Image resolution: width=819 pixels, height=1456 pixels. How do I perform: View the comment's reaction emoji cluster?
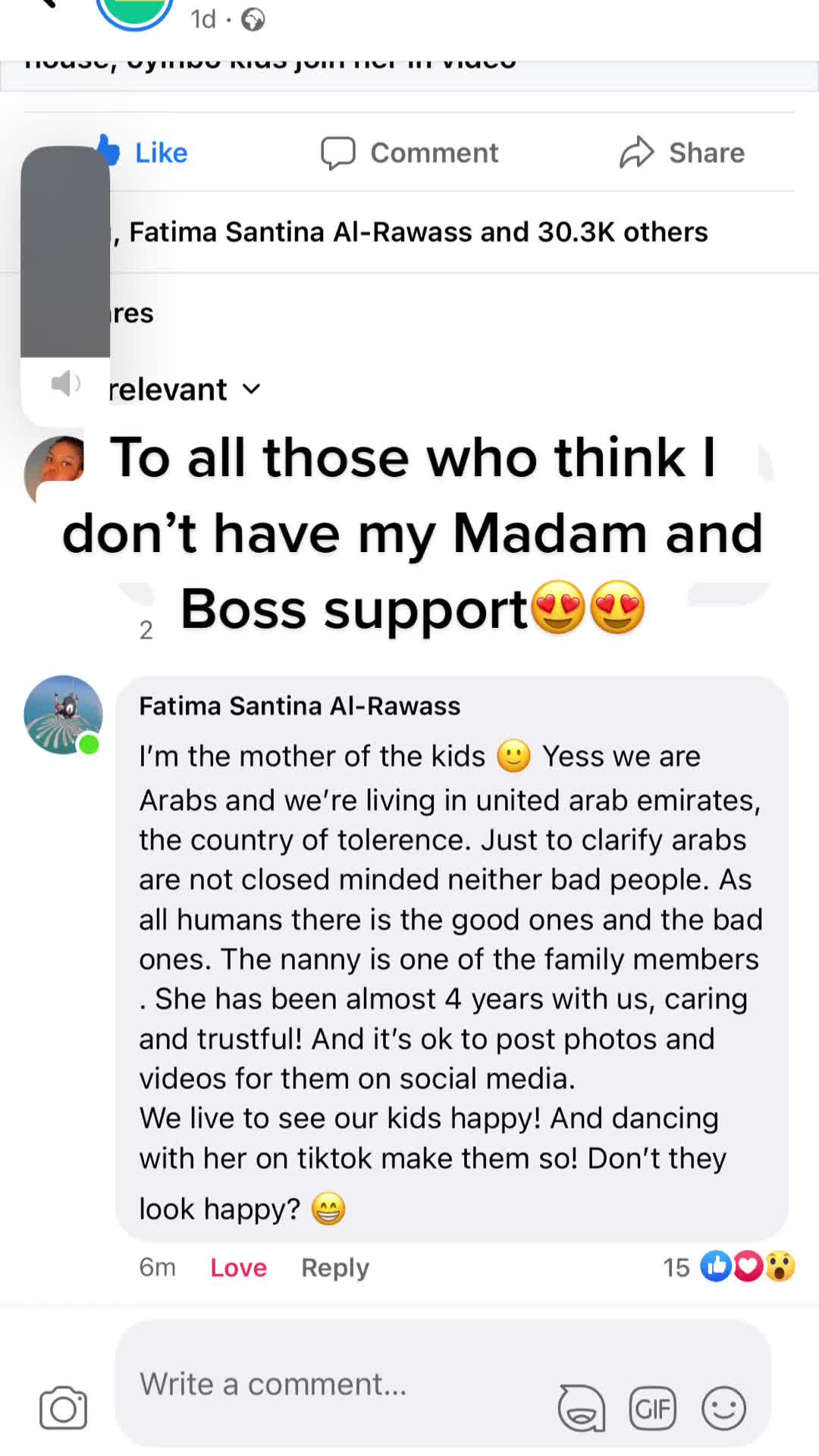pyautogui.click(x=747, y=1266)
